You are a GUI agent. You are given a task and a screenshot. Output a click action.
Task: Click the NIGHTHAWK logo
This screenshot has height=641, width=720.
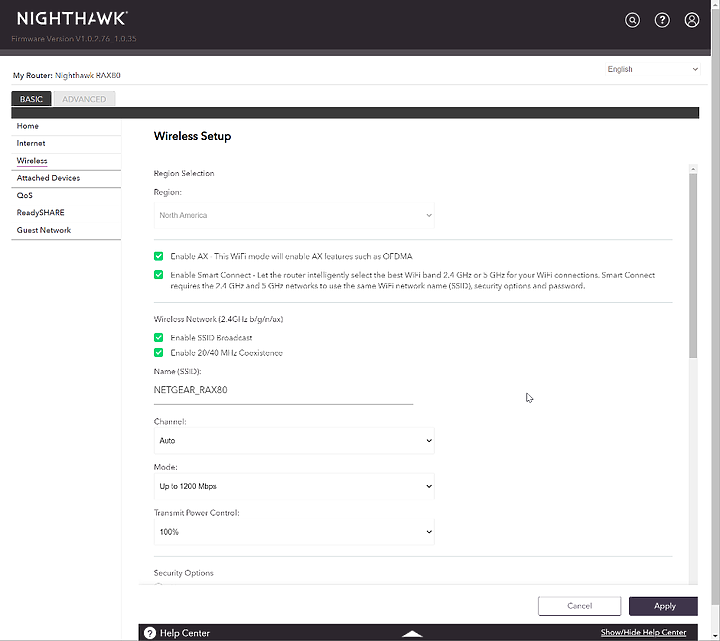point(72,19)
